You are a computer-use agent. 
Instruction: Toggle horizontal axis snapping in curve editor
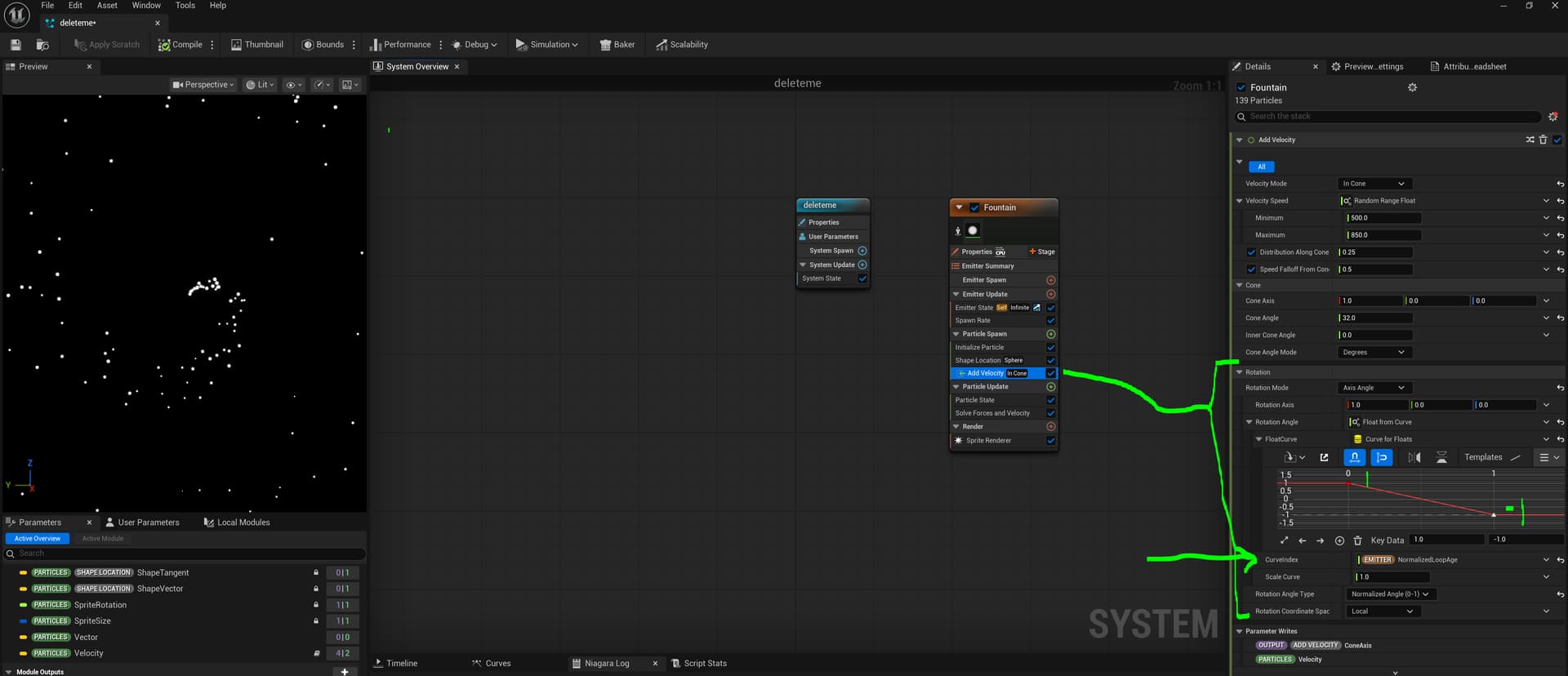click(1354, 458)
